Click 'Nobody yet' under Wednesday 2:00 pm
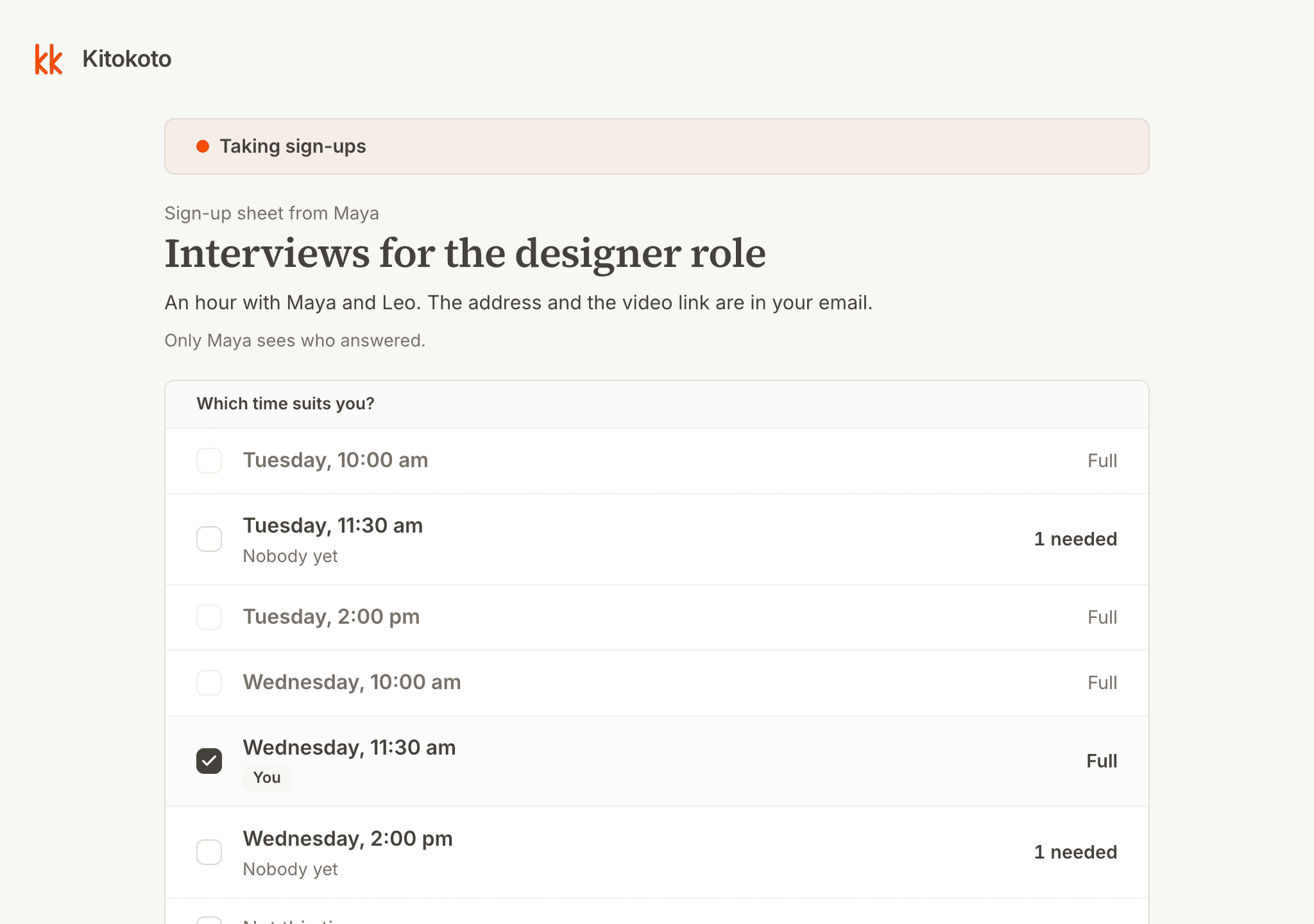The height and width of the screenshot is (924, 1314). (x=291, y=869)
